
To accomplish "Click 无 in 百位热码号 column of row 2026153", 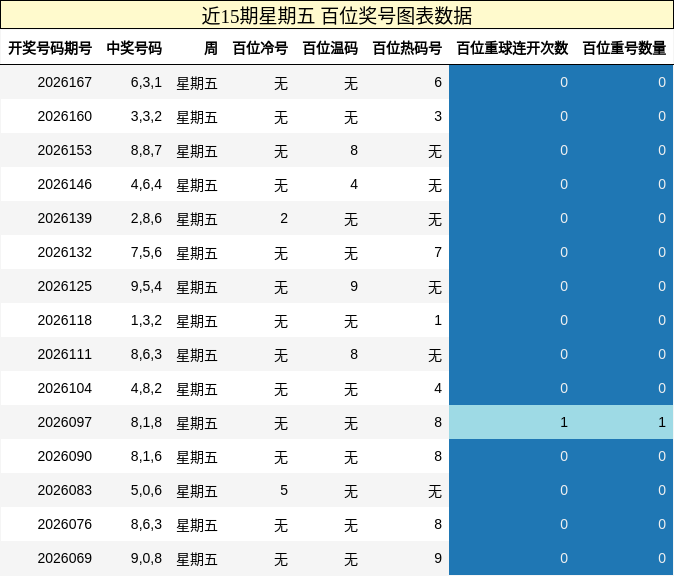I will click(x=435, y=151).
